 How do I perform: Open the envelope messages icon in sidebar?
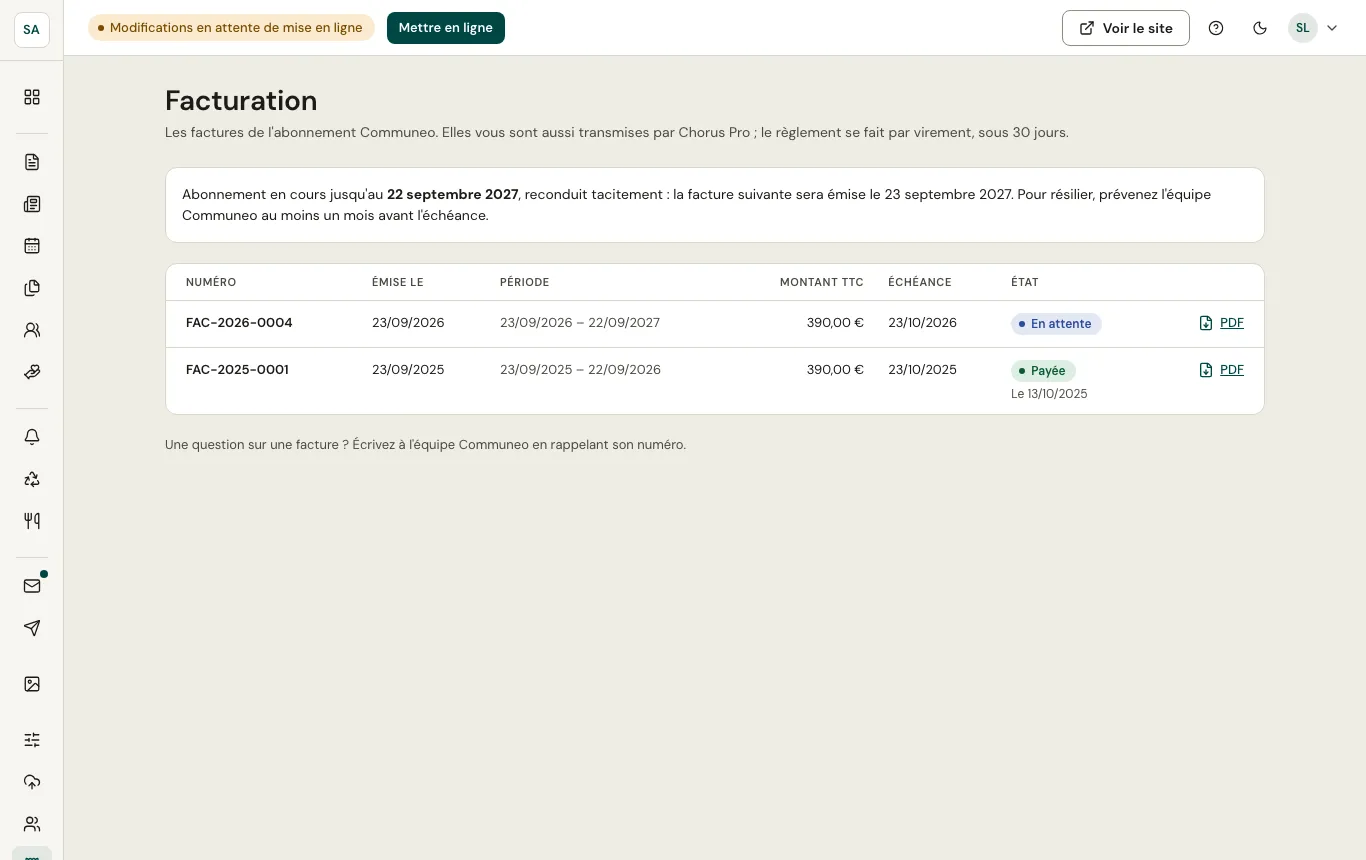pos(32,586)
